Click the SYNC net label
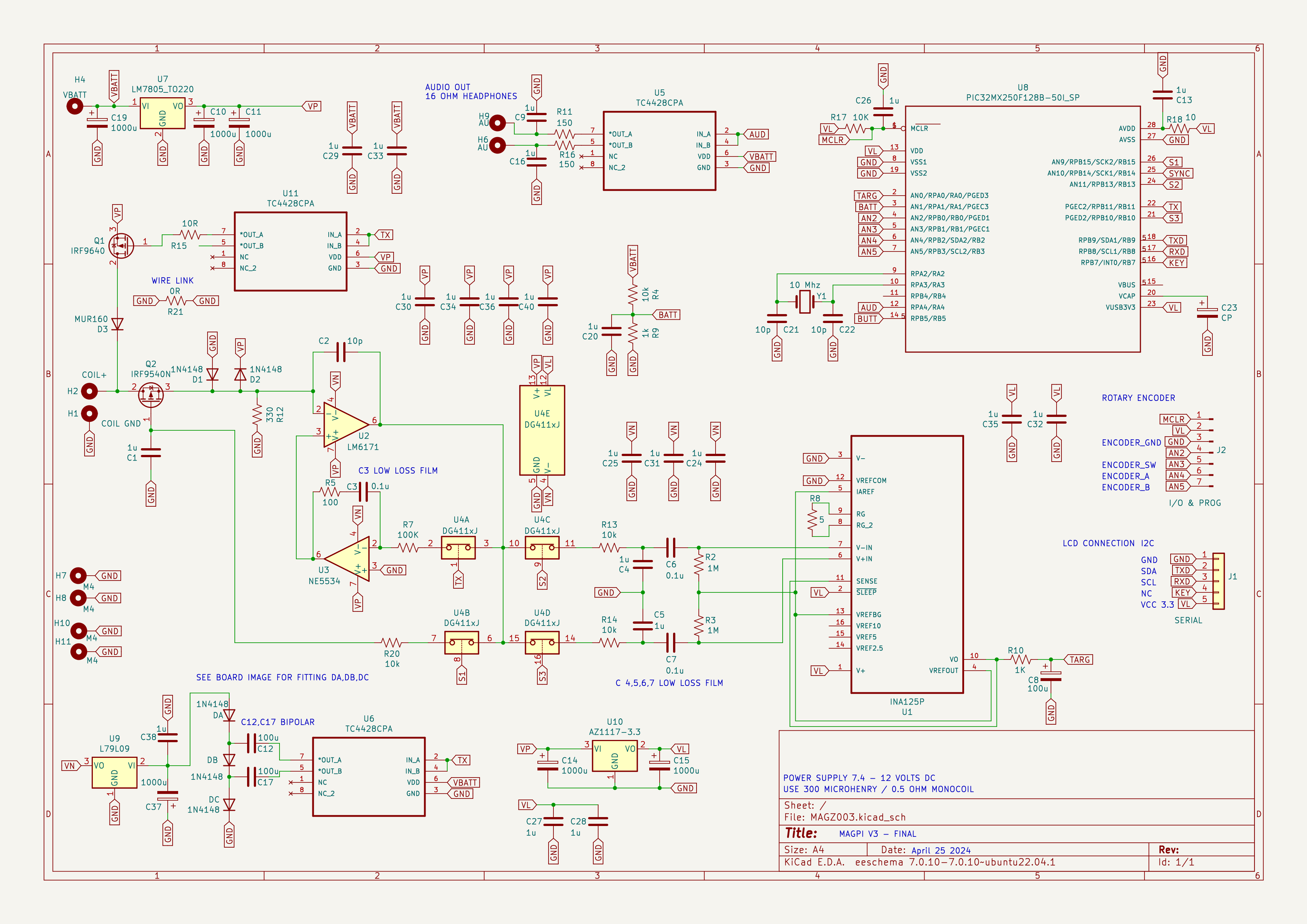Screen dimensions: 1307x924 point(1178,174)
